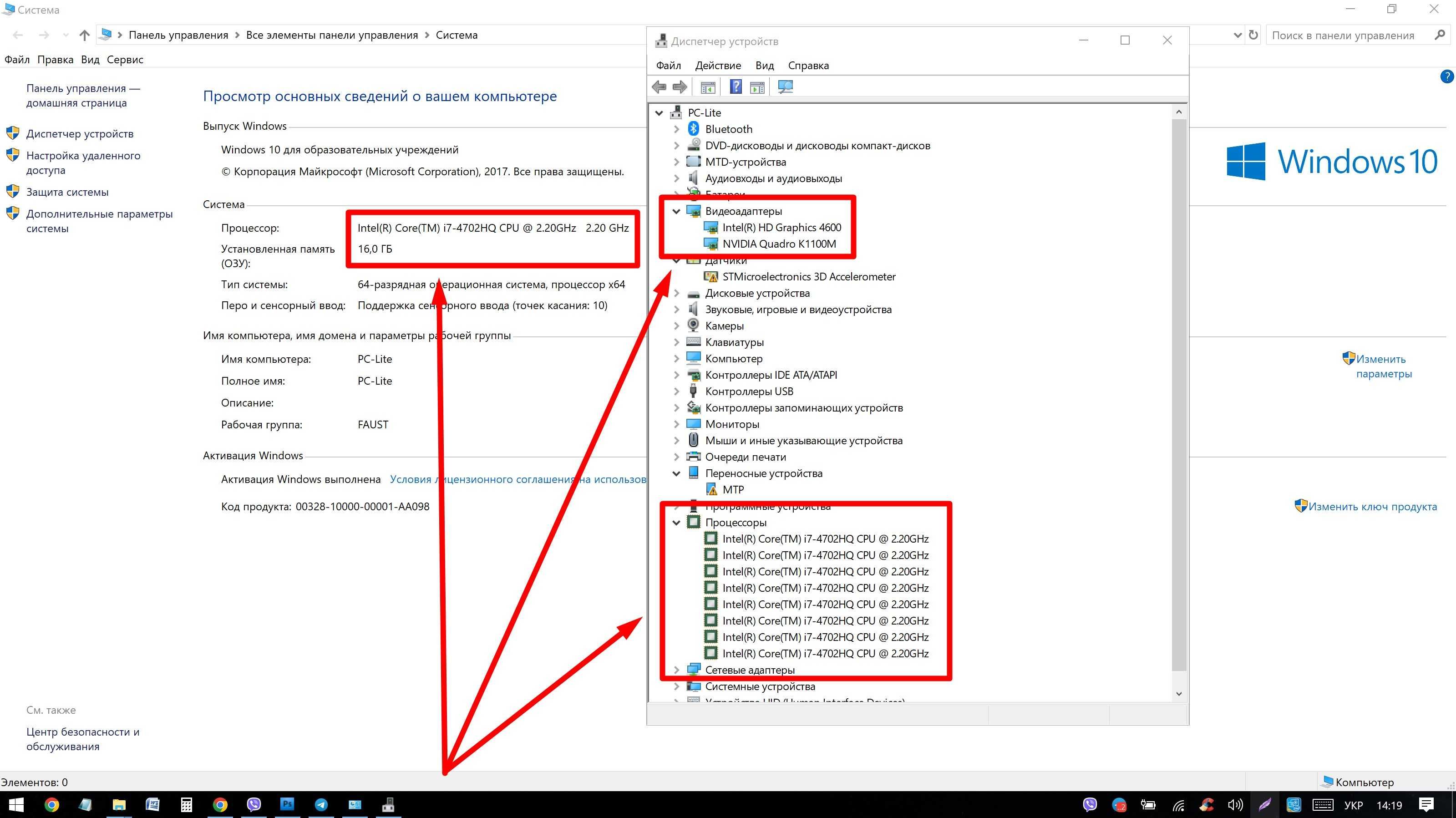Collapse the Видеоадаптеры category
Screen dimensions: 1456x818
click(x=676, y=211)
